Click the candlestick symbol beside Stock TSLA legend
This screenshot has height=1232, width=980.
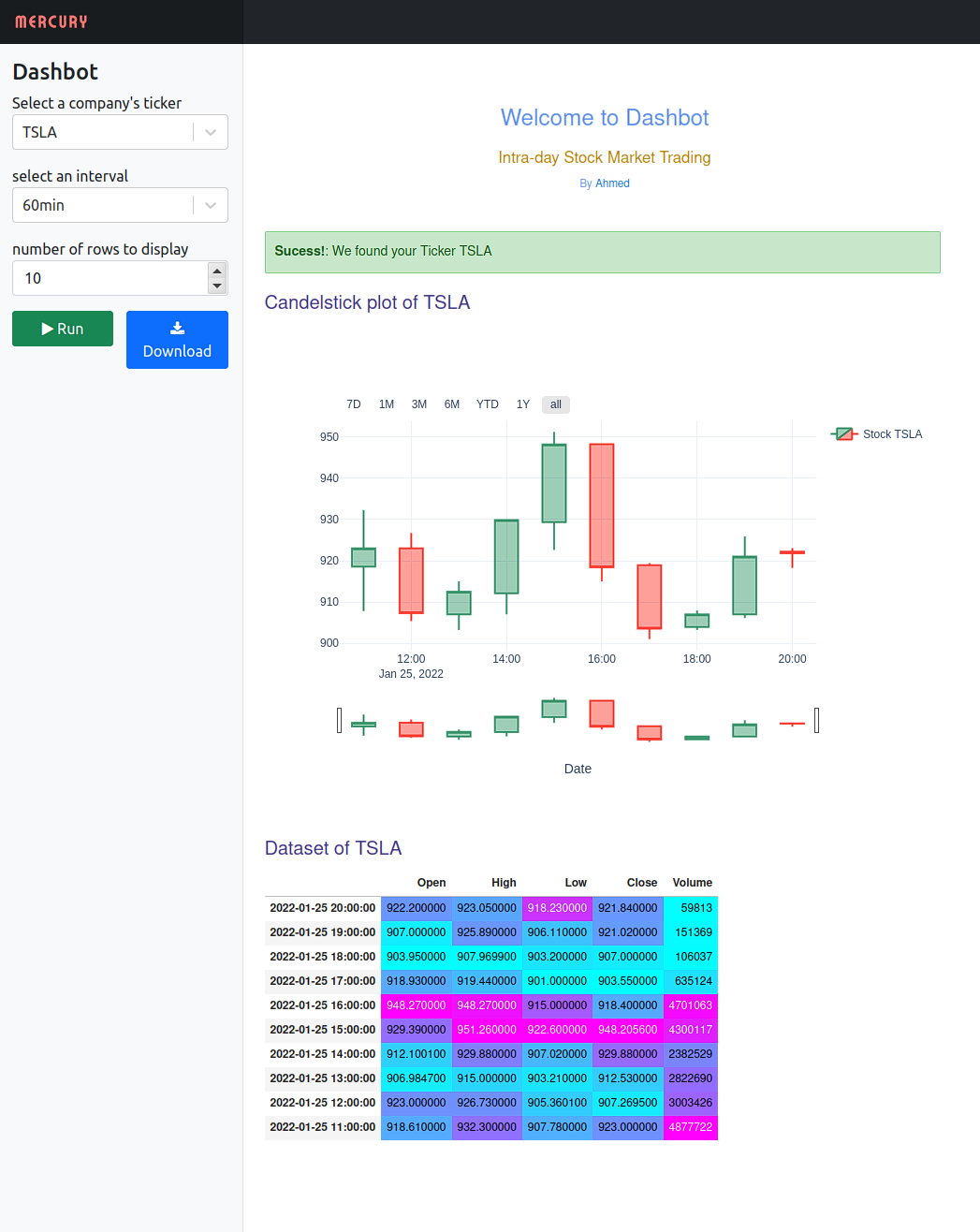click(843, 433)
